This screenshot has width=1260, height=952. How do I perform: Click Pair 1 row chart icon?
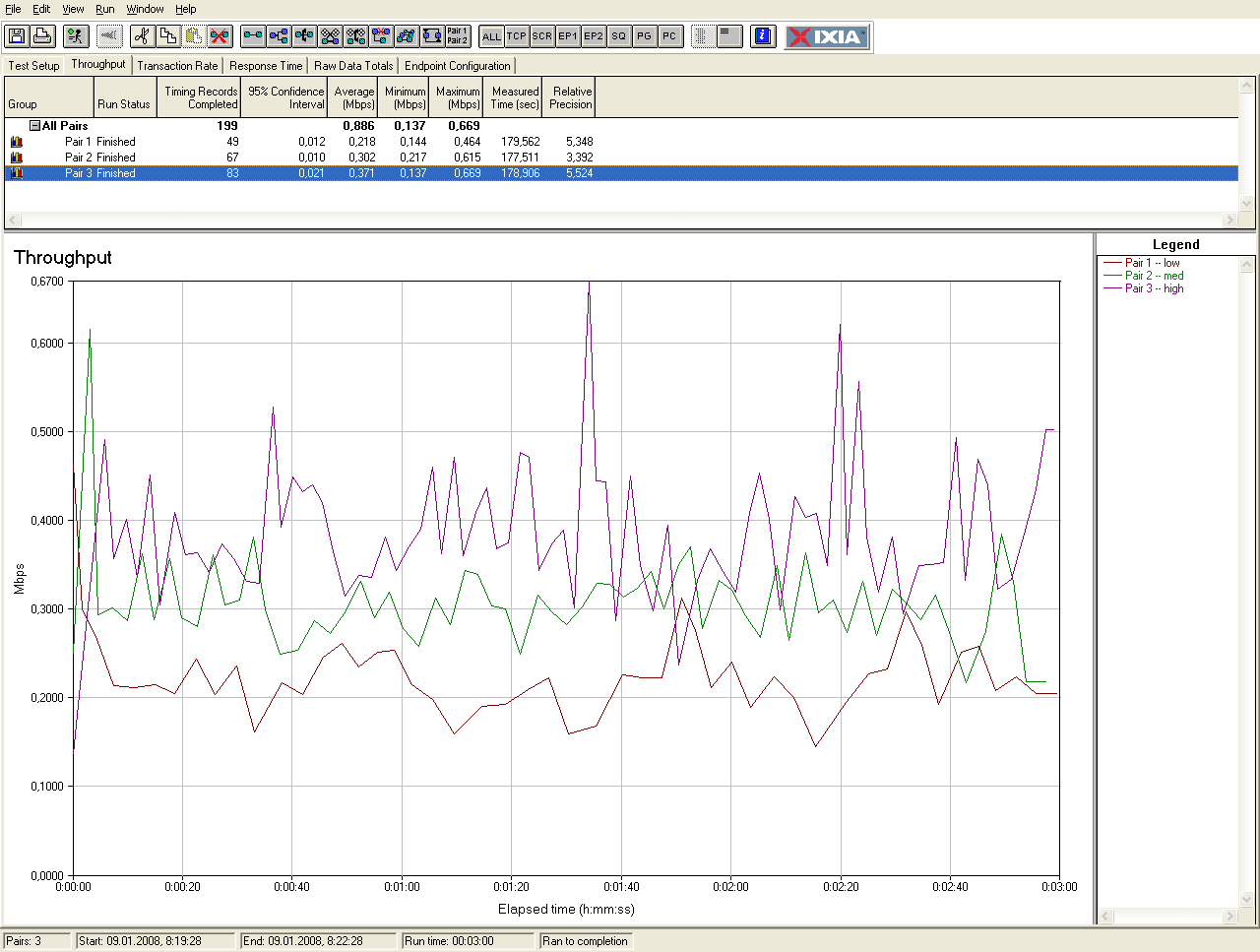(16, 142)
